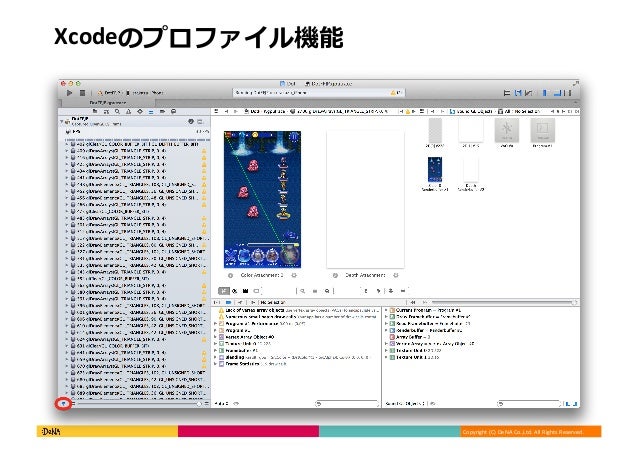Click the Depth Attachment framebuffer image
Screen dimensions: 638x451
click(x=365, y=199)
